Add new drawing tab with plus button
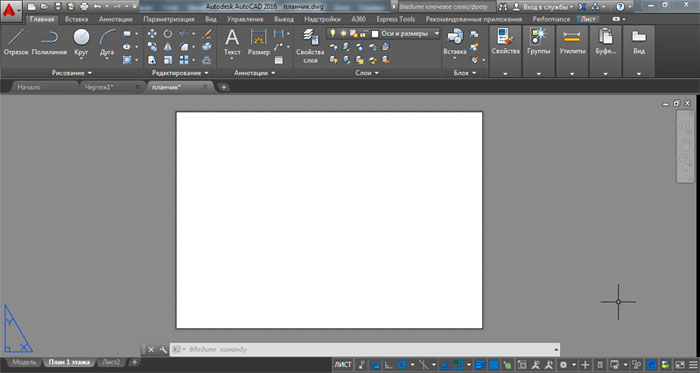 [x=223, y=87]
